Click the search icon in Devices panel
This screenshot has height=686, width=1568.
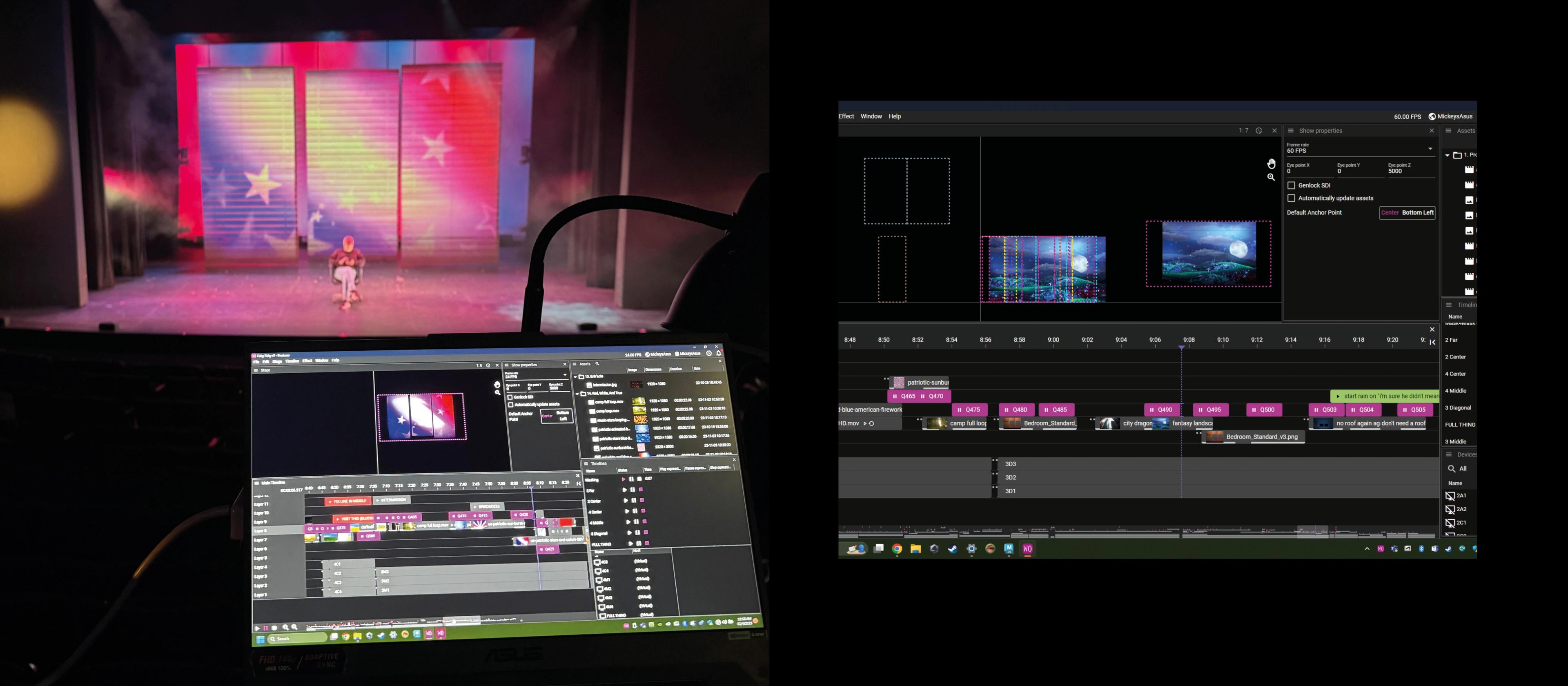(1451, 469)
